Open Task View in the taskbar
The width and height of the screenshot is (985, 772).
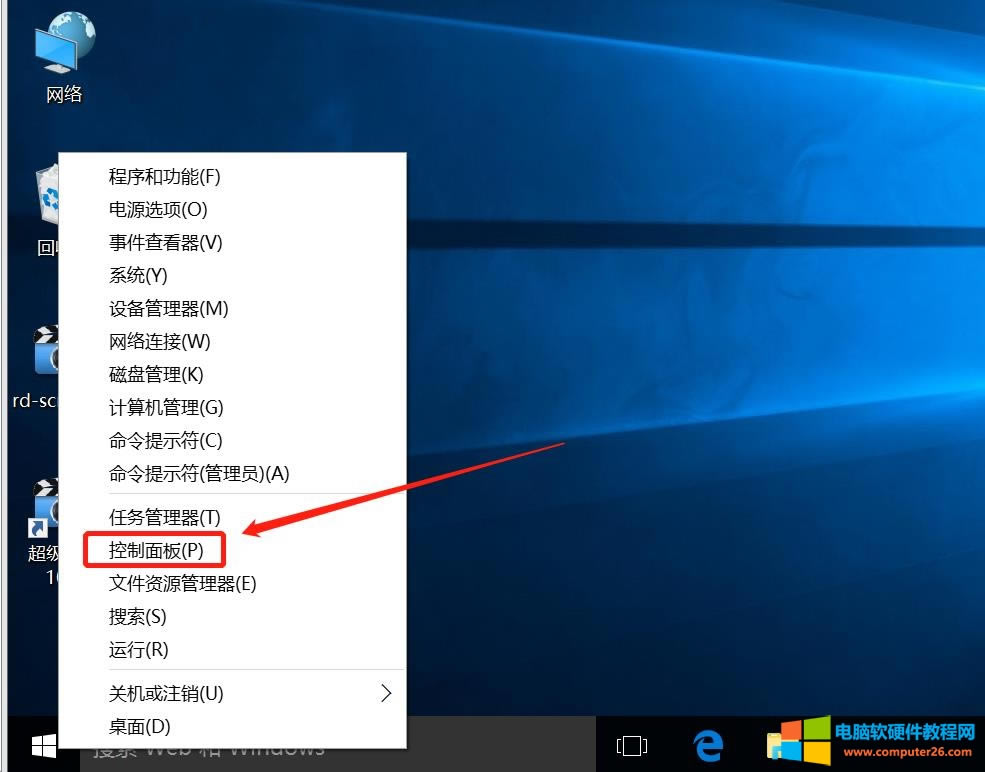[x=632, y=745]
